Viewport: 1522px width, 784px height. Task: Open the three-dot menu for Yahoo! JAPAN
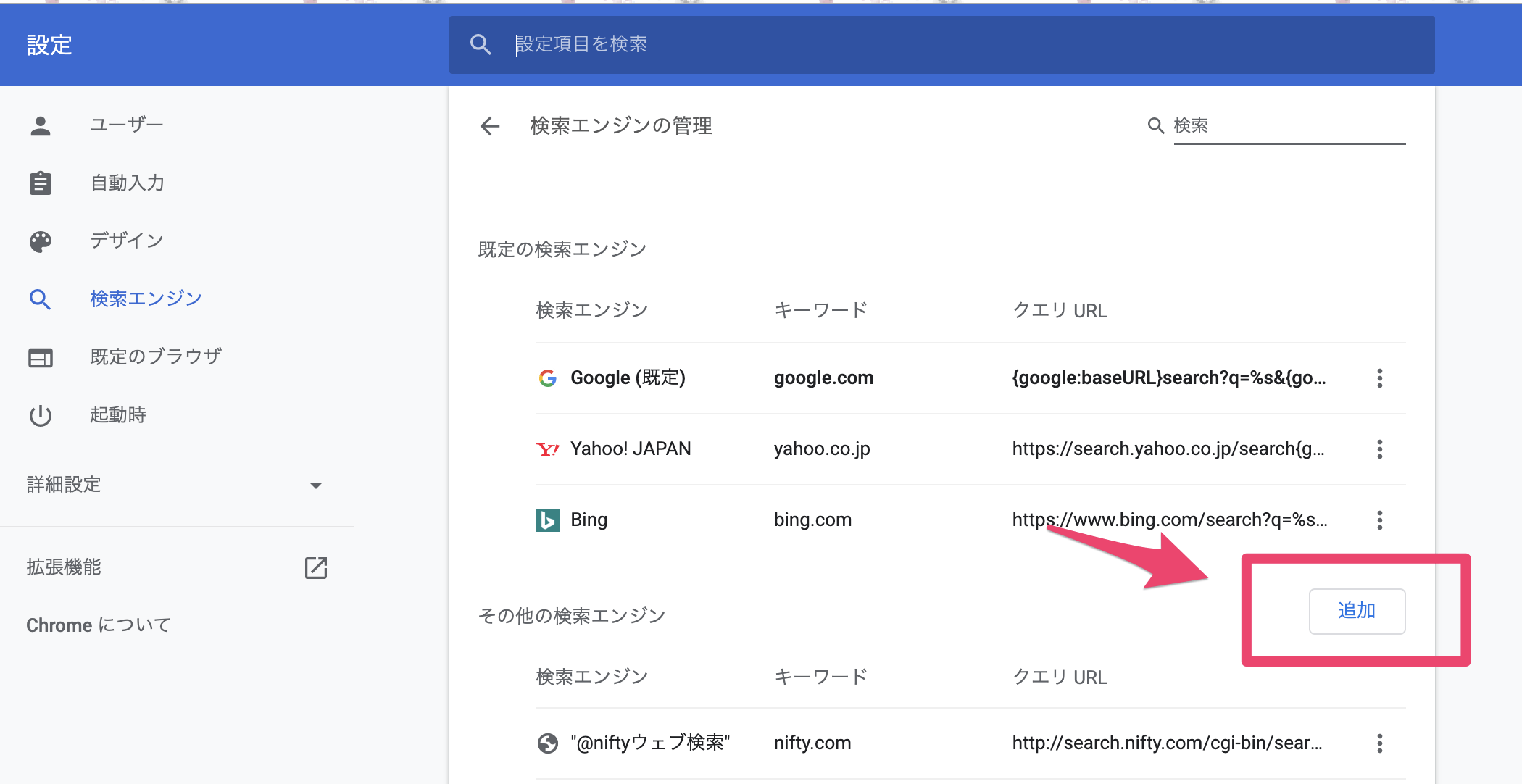pyautogui.click(x=1379, y=449)
